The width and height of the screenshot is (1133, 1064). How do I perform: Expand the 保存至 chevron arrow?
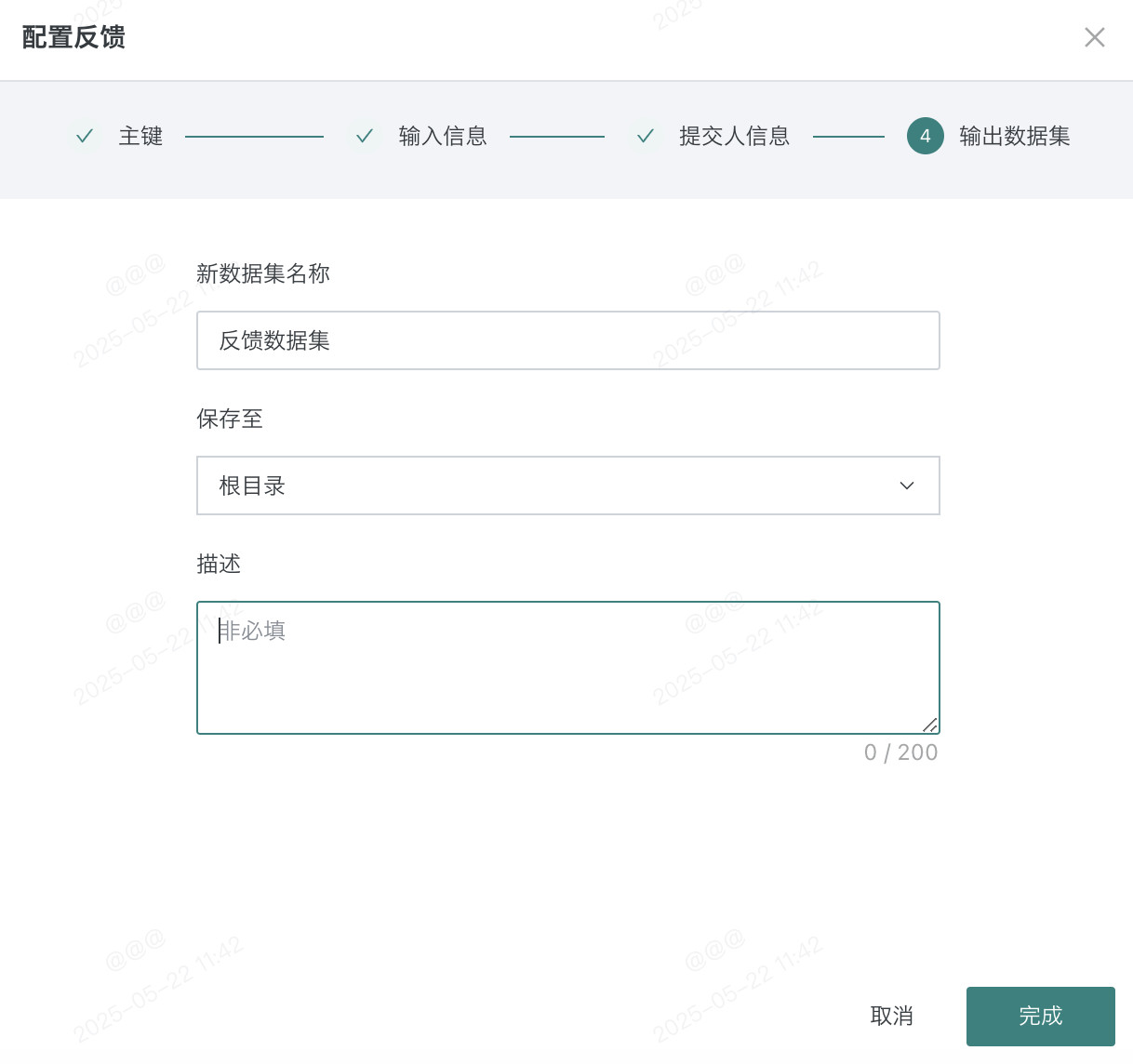(x=907, y=485)
